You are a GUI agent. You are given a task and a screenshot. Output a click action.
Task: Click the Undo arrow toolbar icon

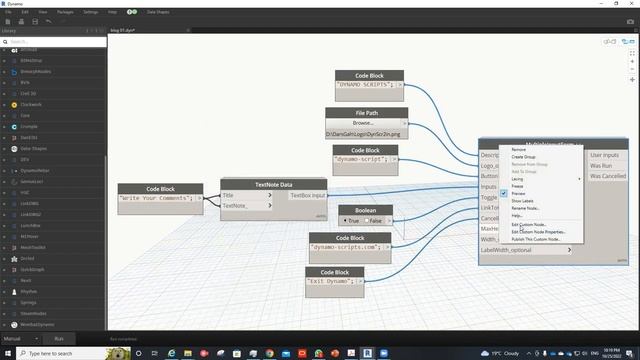pyautogui.click(x=49, y=22)
